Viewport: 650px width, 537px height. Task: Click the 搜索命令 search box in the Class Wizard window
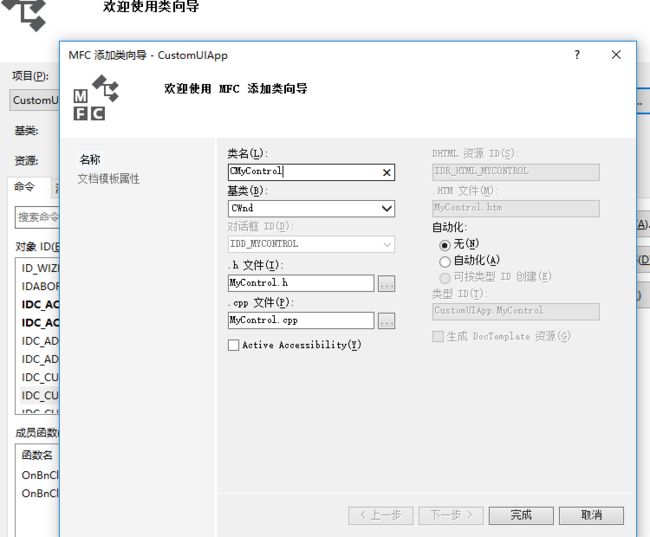pyautogui.click(x=37, y=217)
